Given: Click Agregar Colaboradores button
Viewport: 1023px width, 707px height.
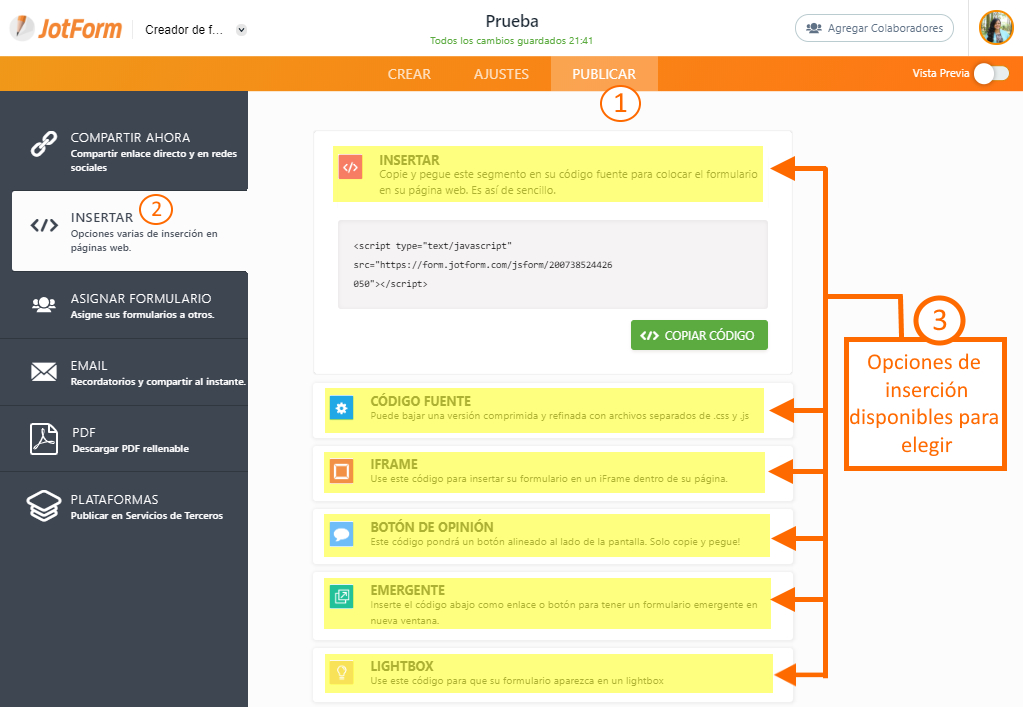Looking at the screenshot, I should [x=874, y=28].
